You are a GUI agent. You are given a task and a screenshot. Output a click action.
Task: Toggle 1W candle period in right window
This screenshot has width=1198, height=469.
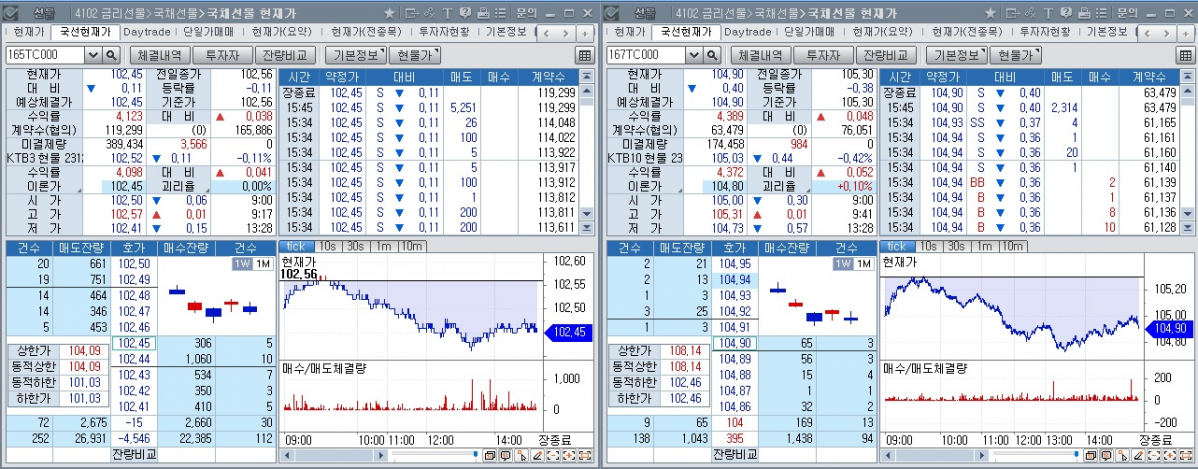pos(843,264)
